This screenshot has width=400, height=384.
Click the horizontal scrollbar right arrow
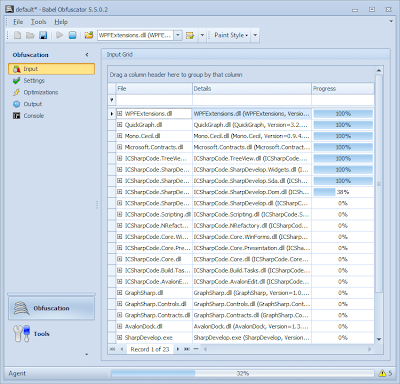(x=369, y=349)
